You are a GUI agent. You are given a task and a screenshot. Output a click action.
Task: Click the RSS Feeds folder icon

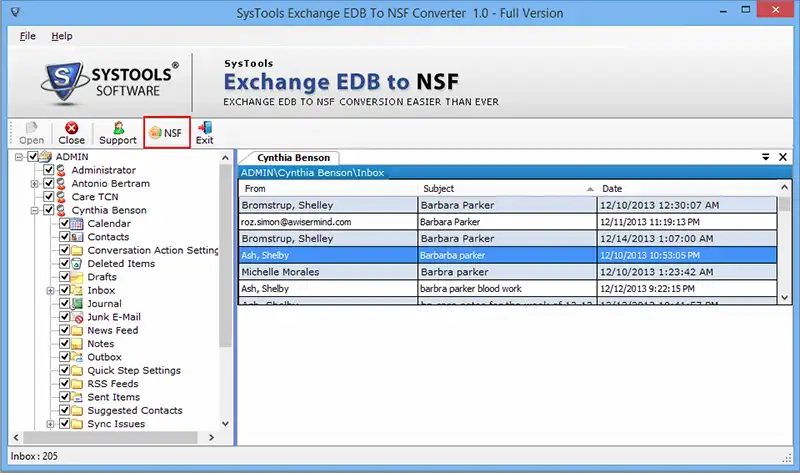point(77,383)
